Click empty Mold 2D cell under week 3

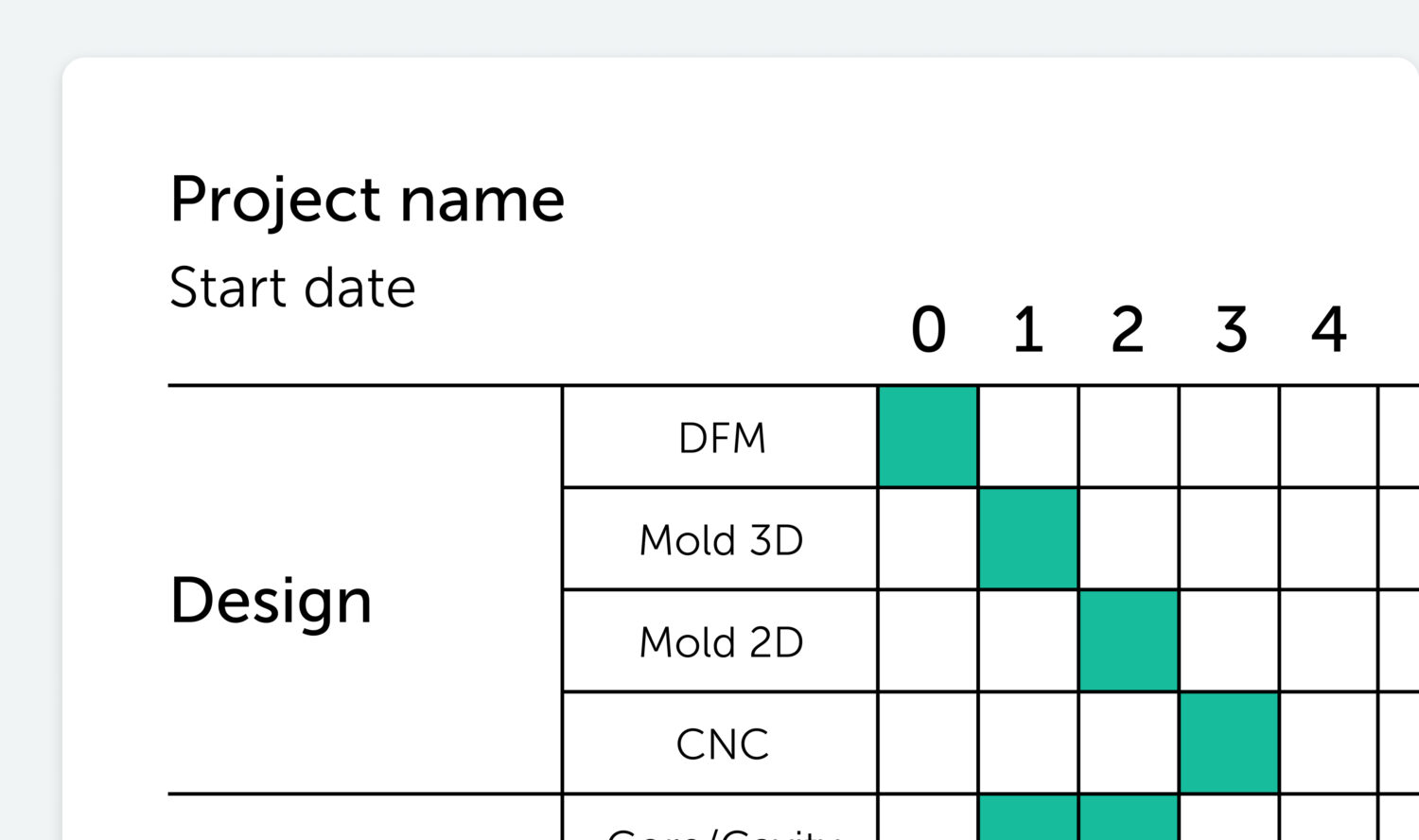[1229, 641]
